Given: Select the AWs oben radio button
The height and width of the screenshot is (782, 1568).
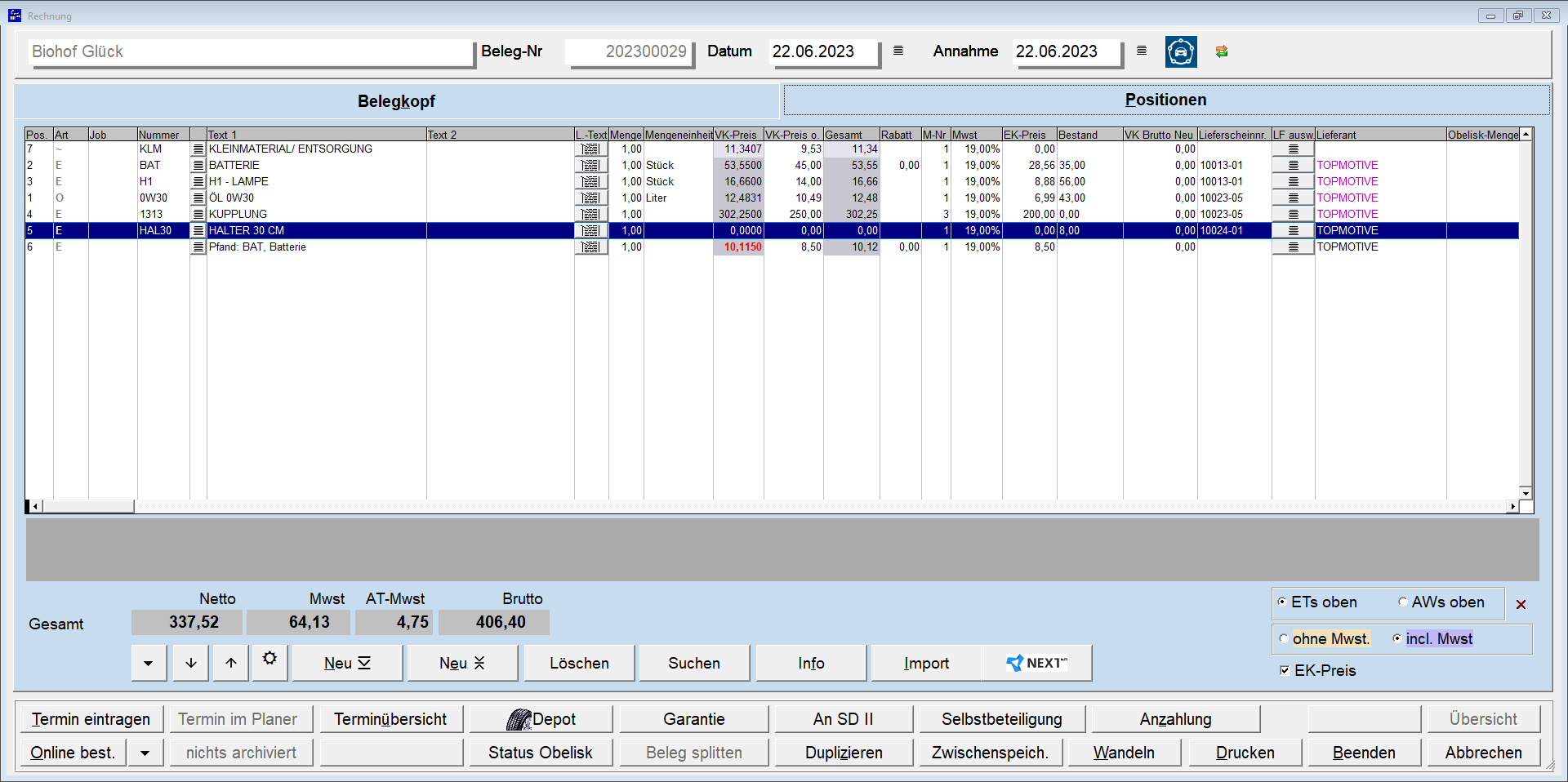Looking at the screenshot, I should coord(1403,602).
